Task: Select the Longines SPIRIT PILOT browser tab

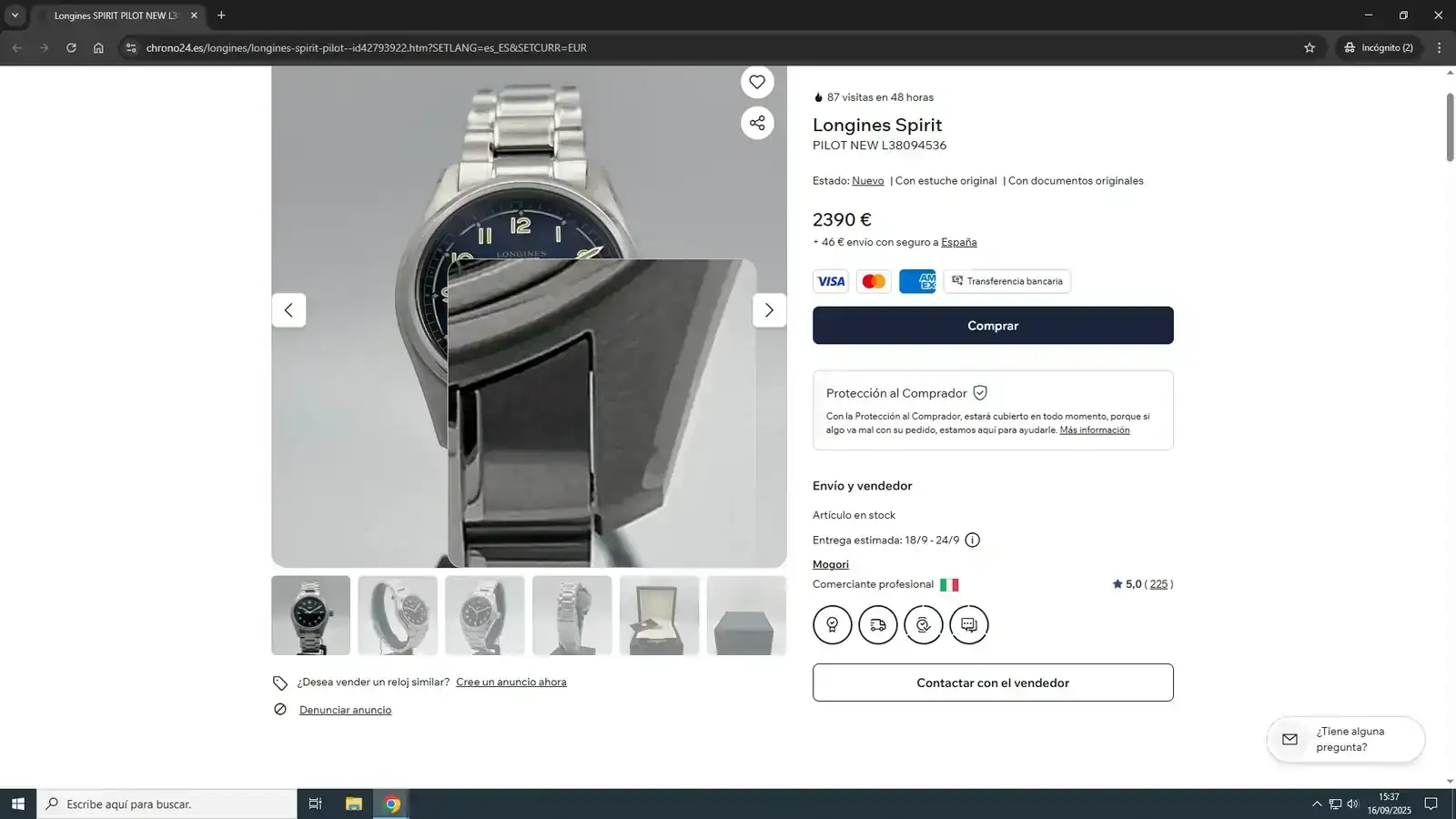Action: coord(116,15)
